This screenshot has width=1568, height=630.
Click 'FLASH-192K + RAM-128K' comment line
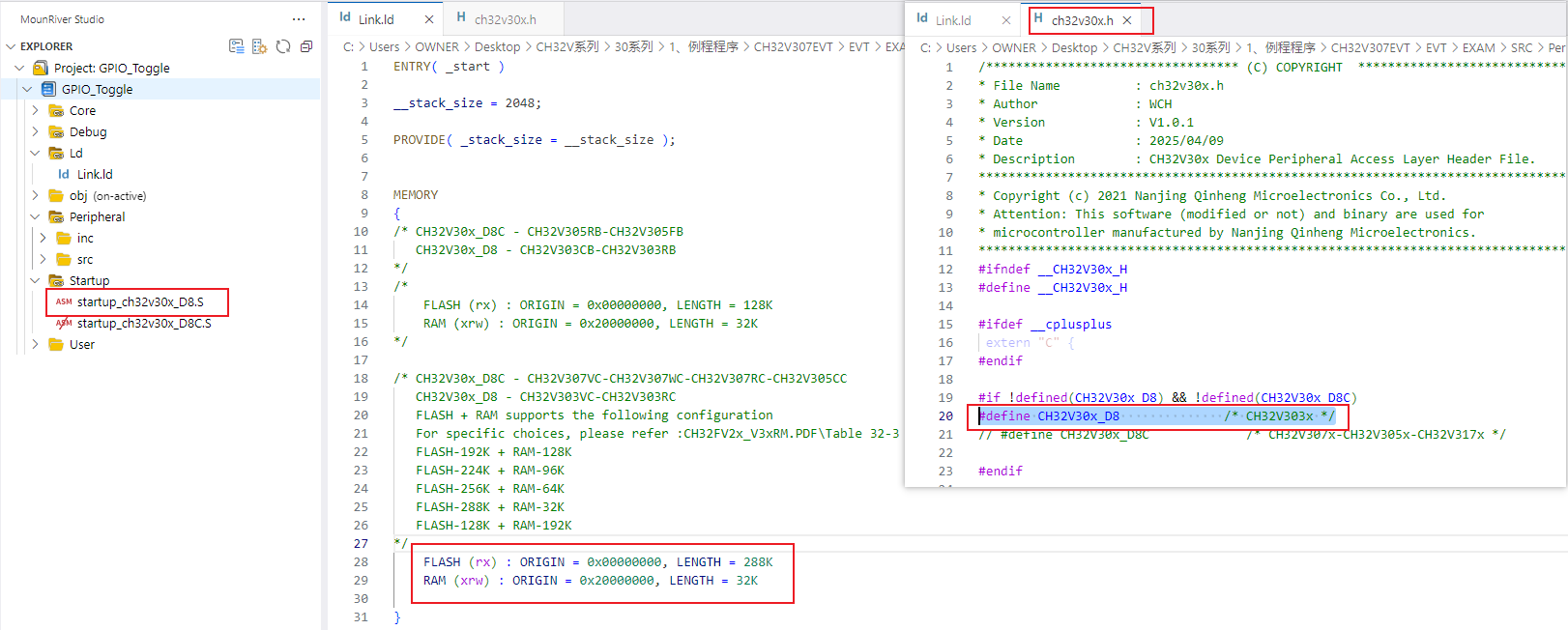pyautogui.click(x=494, y=452)
